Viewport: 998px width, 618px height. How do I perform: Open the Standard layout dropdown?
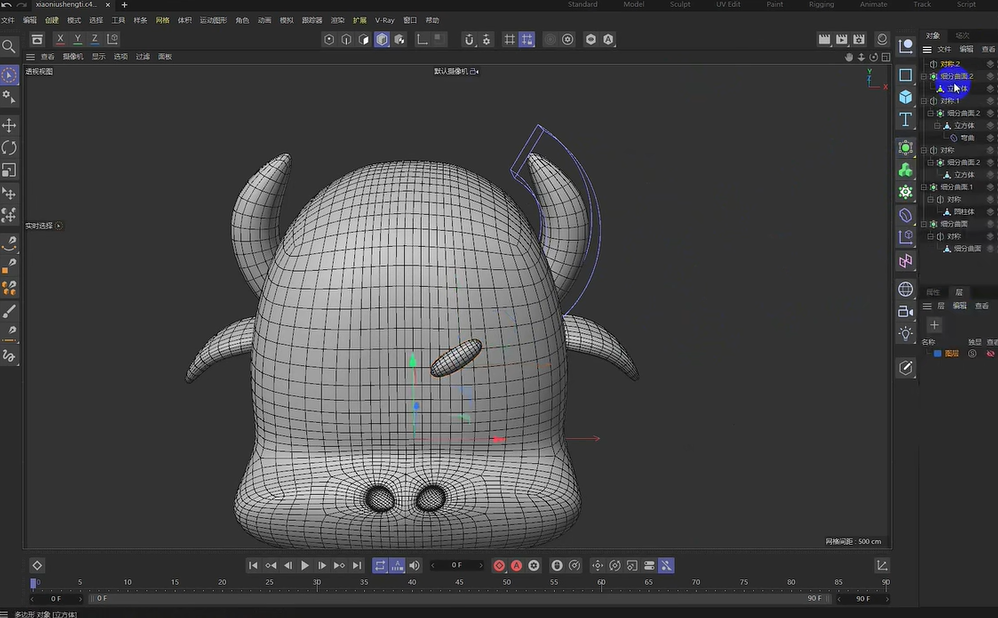(584, 5)
